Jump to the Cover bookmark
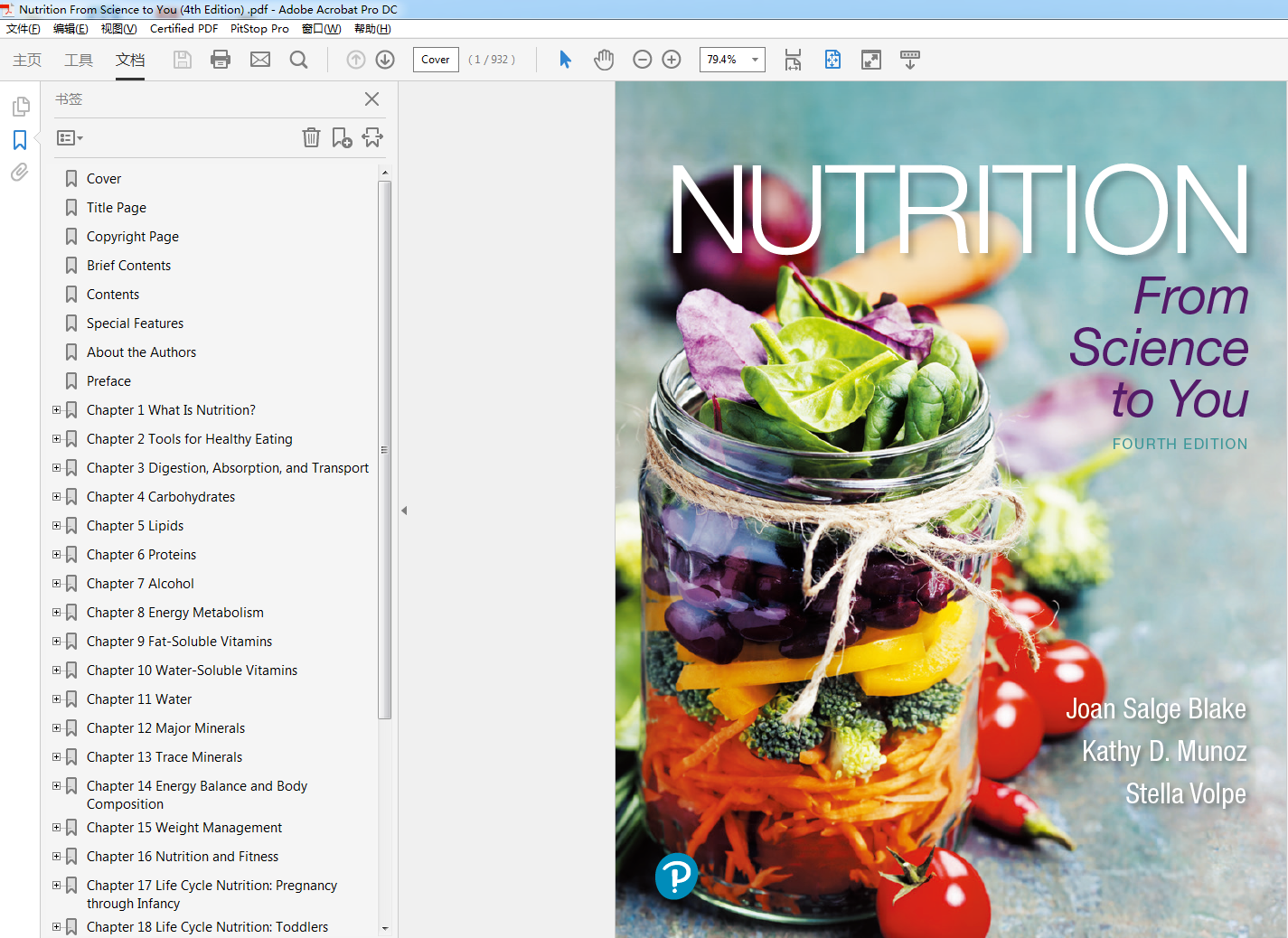This screenshot has width=1288, height=938. (104, 179)
